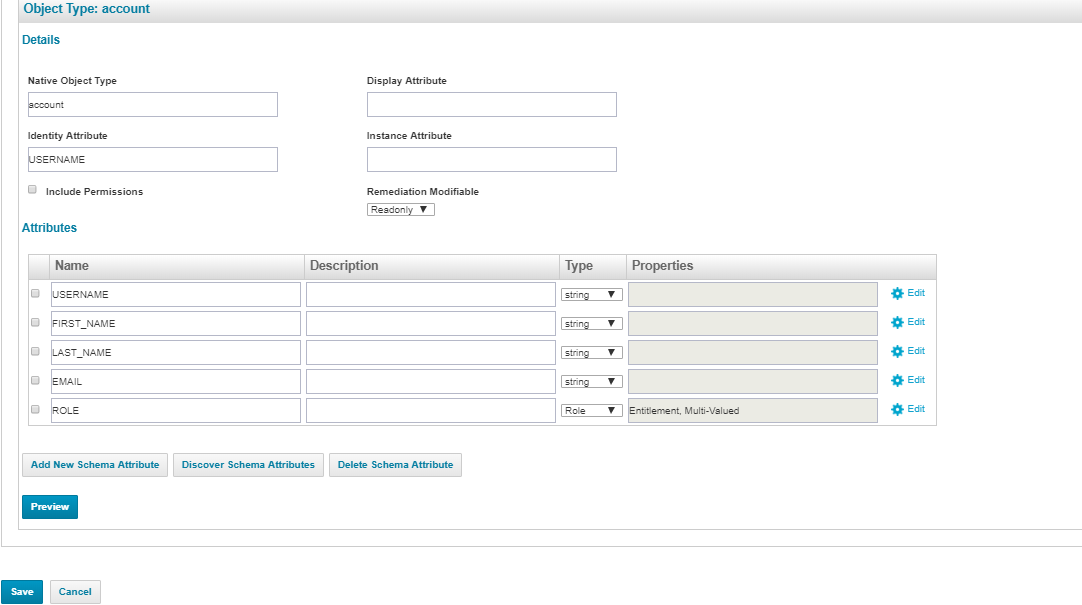This screenshot has height=605, width=1082.
Task: Click the Discover Schema Attributes button
Action: point(247,464)
